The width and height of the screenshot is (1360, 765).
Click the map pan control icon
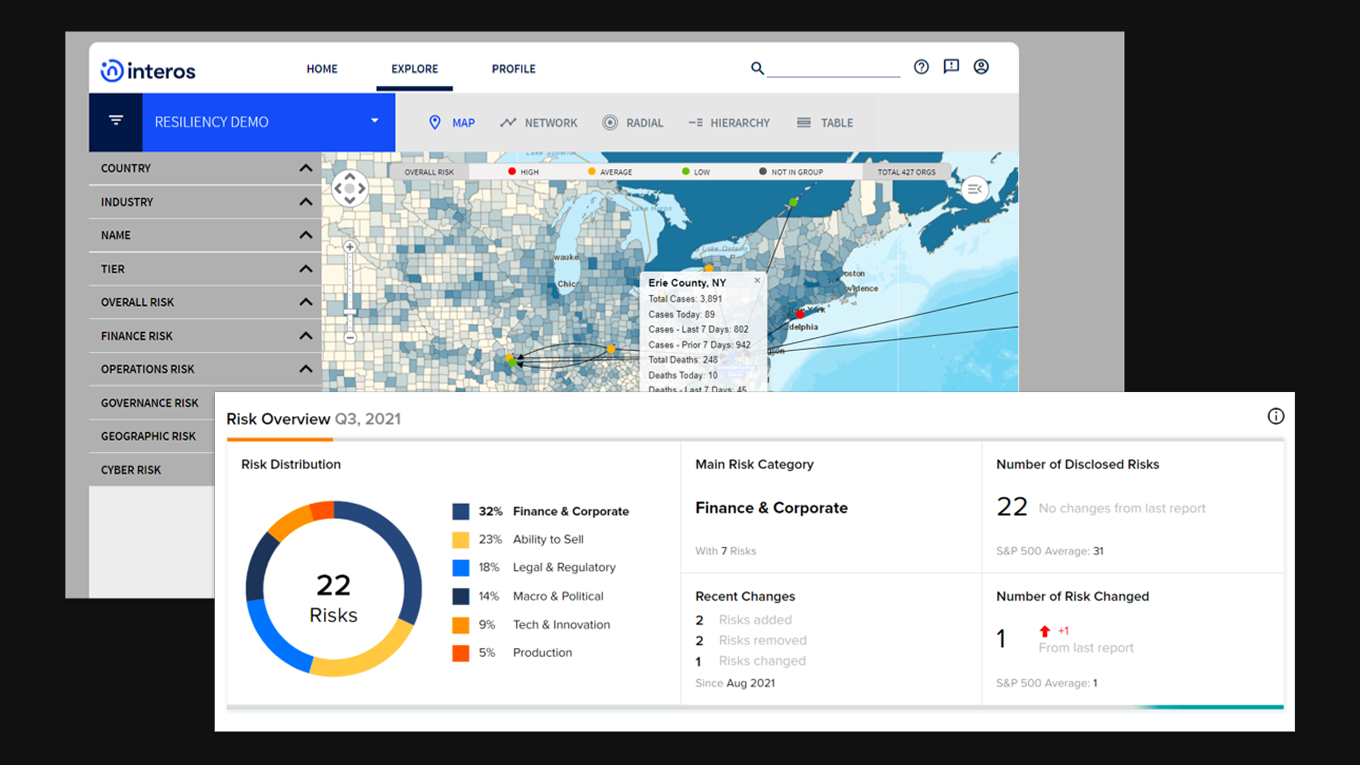click(x=349, y=188)
